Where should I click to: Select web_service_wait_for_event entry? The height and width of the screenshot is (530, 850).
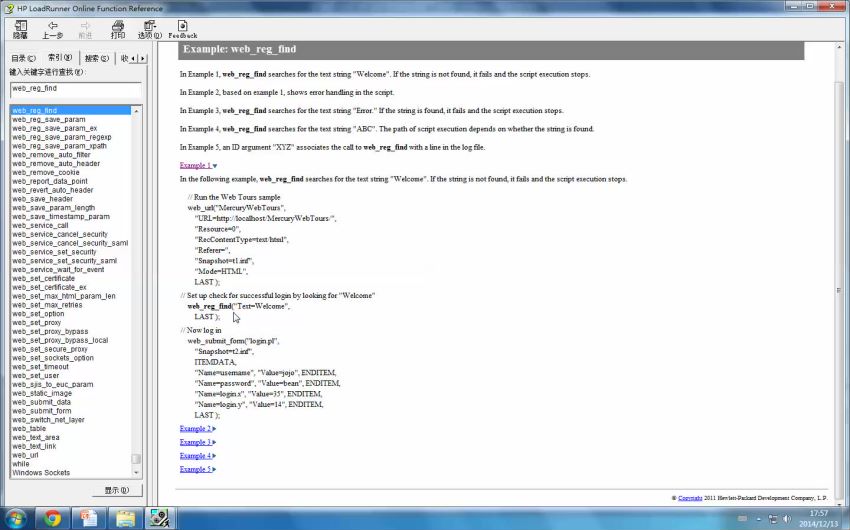pos(58,270)
